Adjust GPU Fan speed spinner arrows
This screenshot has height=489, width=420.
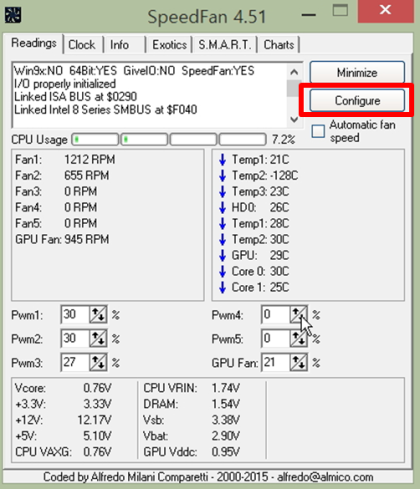pyautogui.click(x=299, y=362)
